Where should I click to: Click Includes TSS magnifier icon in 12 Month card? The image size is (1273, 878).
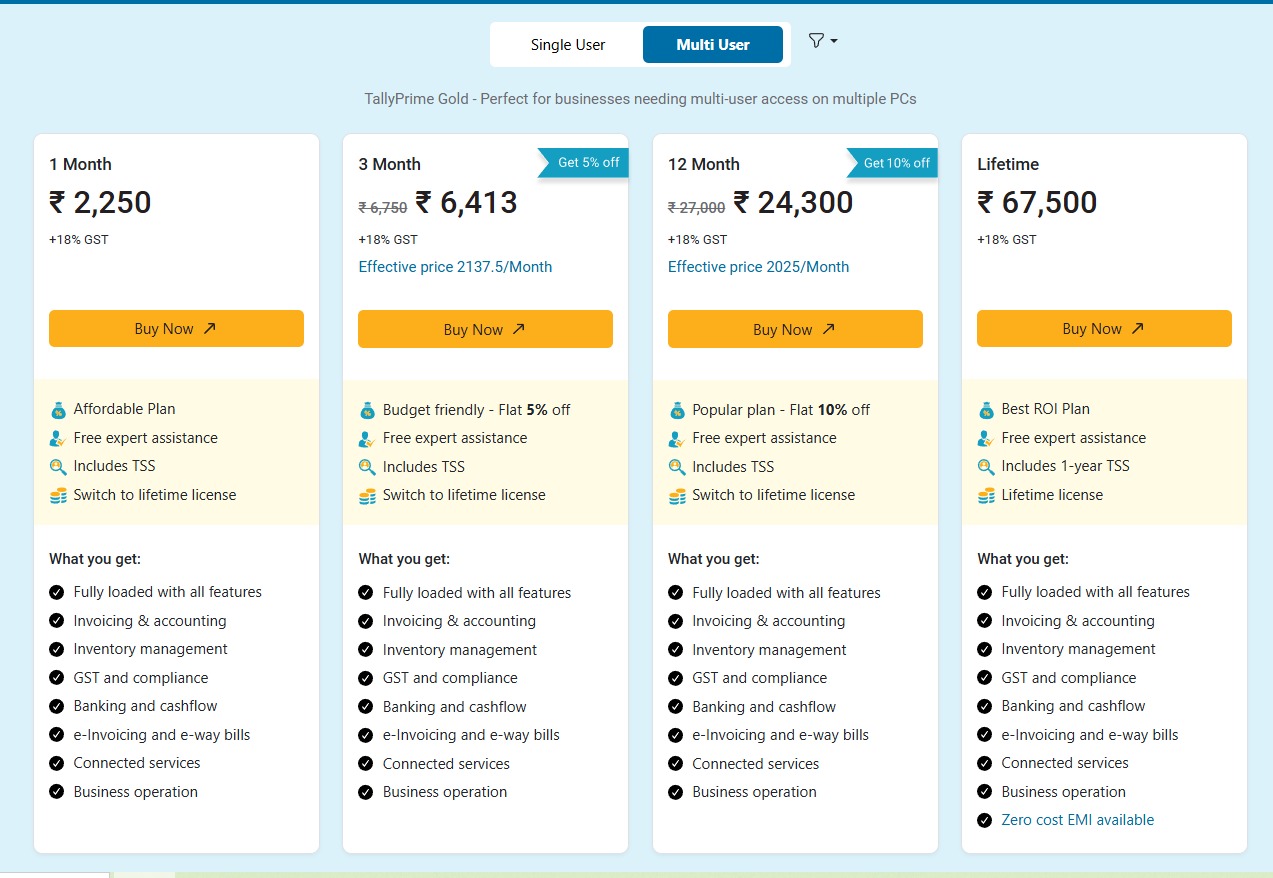677,467
